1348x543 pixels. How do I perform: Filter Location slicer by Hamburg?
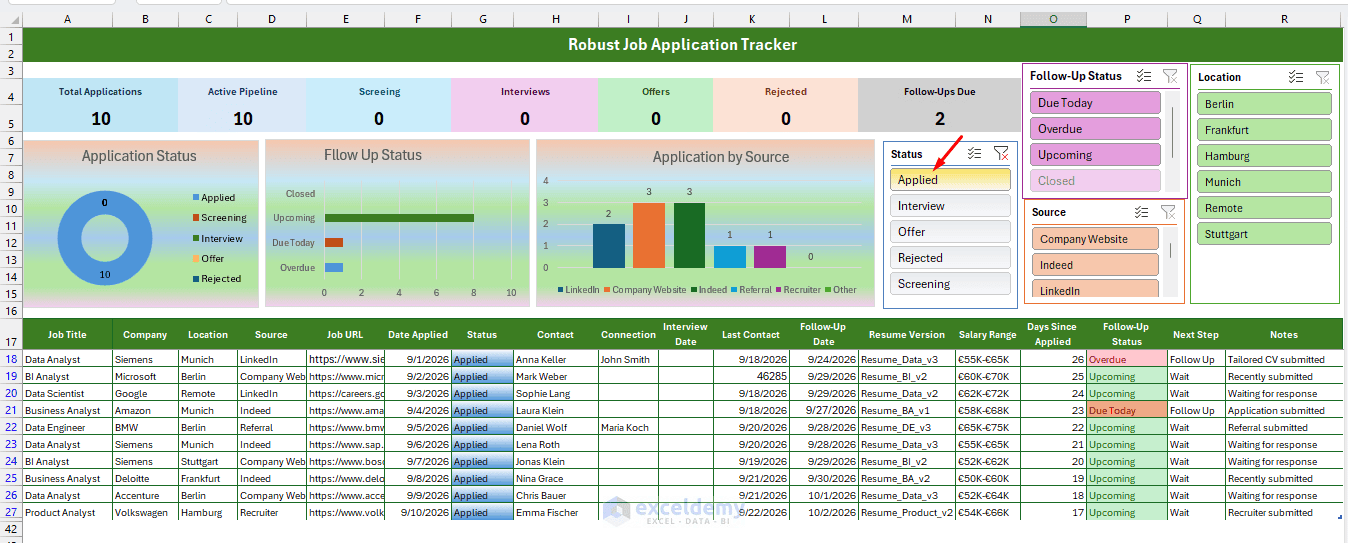point(1264,156)
